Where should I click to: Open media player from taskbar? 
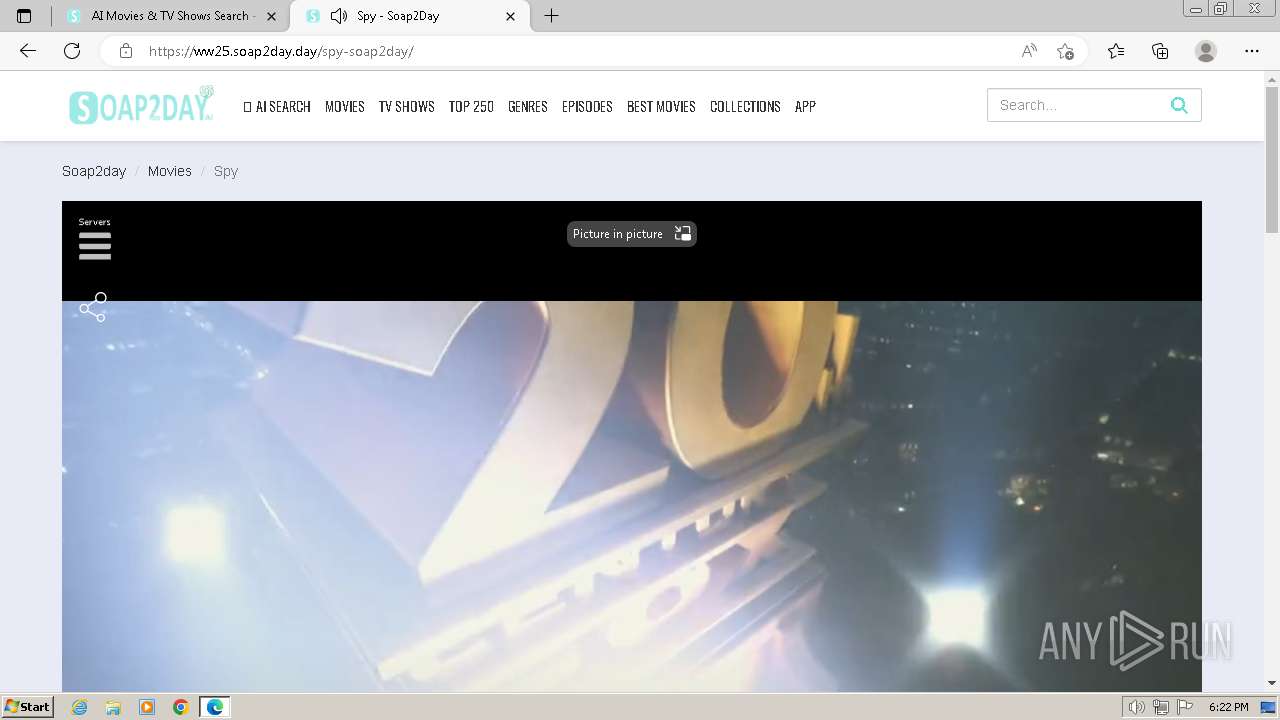[x=147, y=707]
